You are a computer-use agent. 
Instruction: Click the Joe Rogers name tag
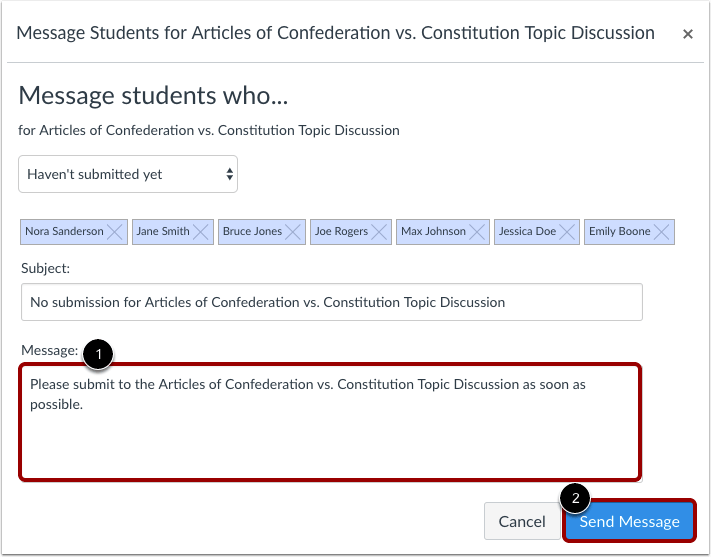tap(341, 232)
